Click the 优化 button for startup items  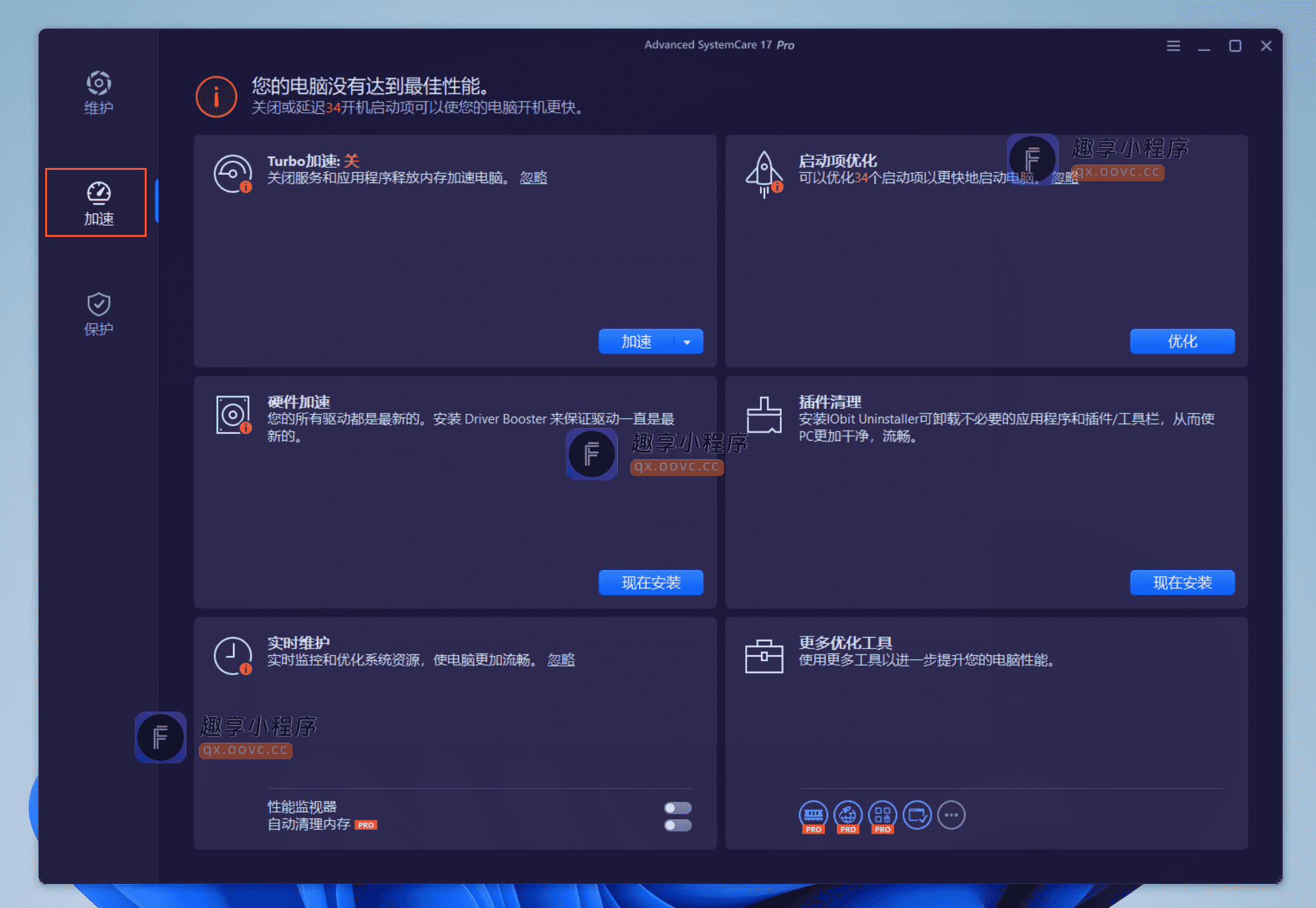(1182, 342)
